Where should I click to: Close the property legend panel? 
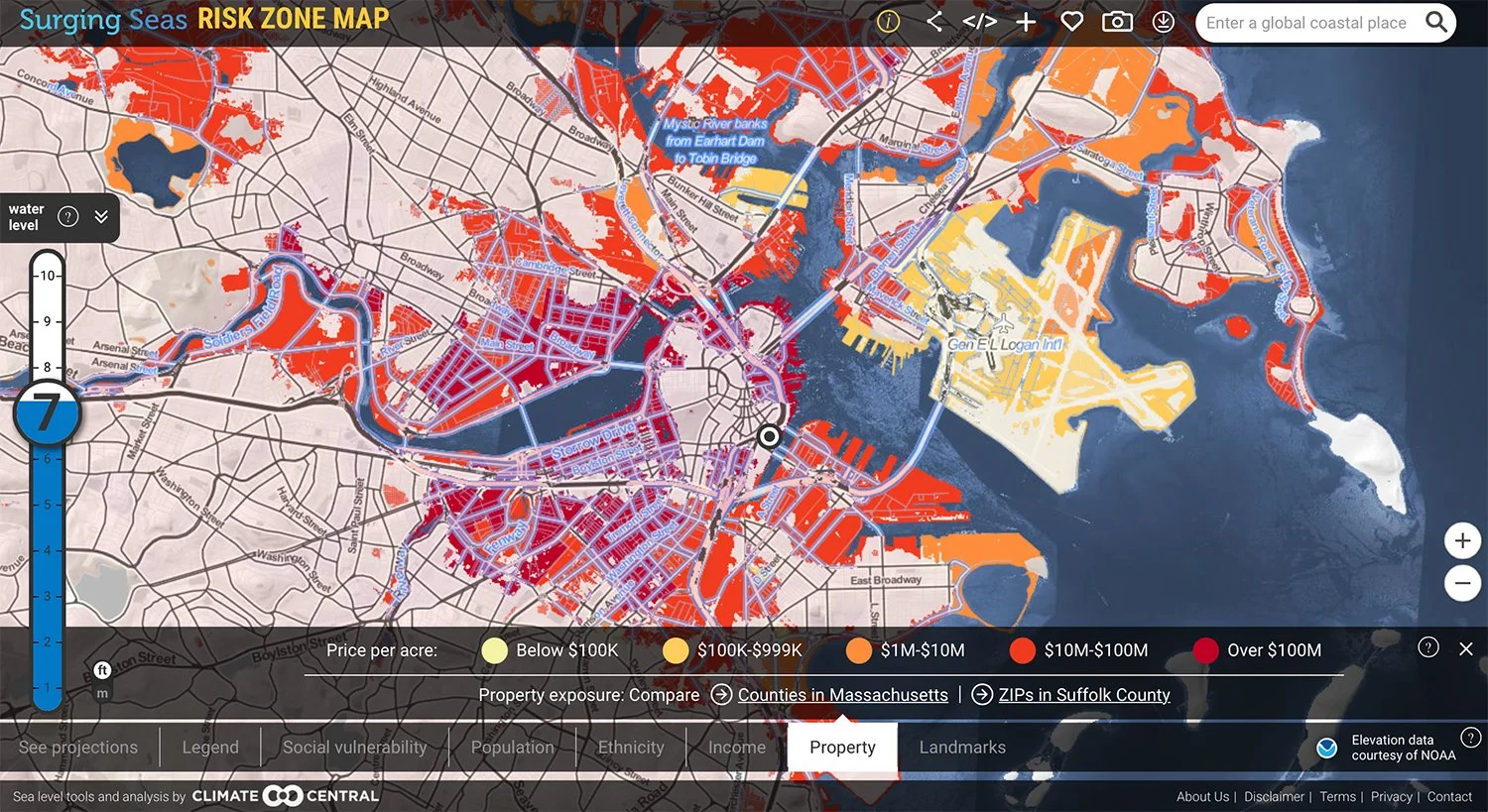tap(1466, 648)
